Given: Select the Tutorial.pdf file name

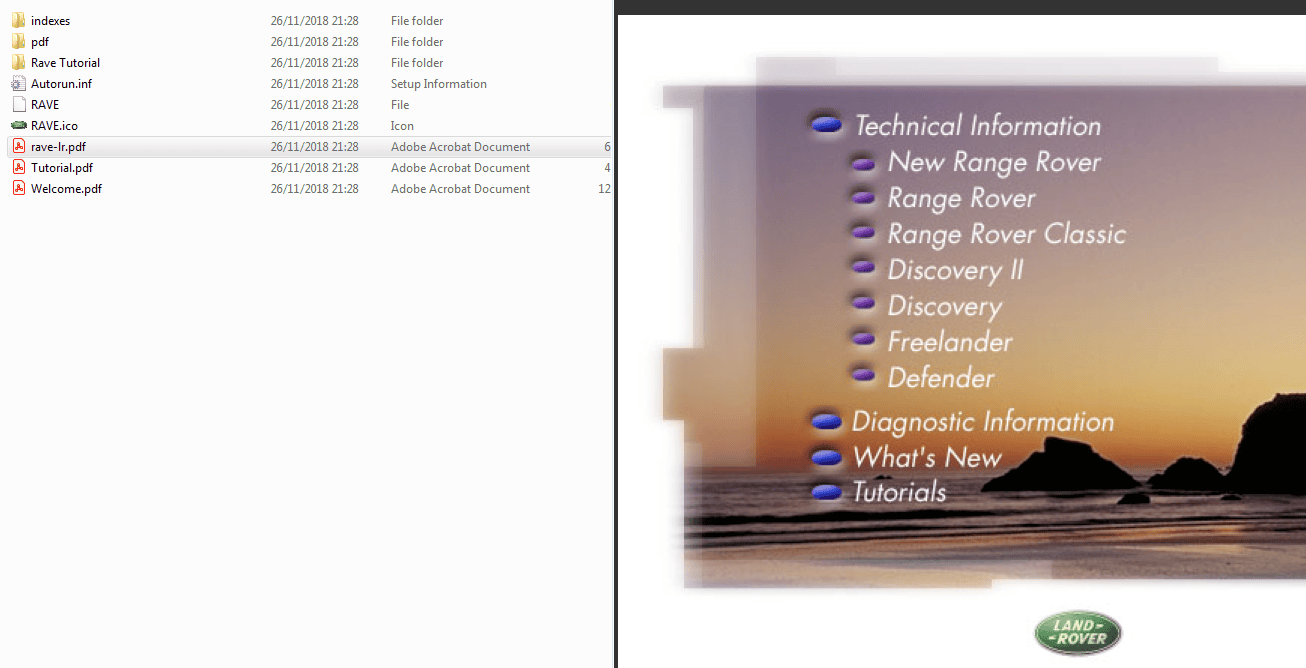Looking at the screenshot, I should coord(62,168).
